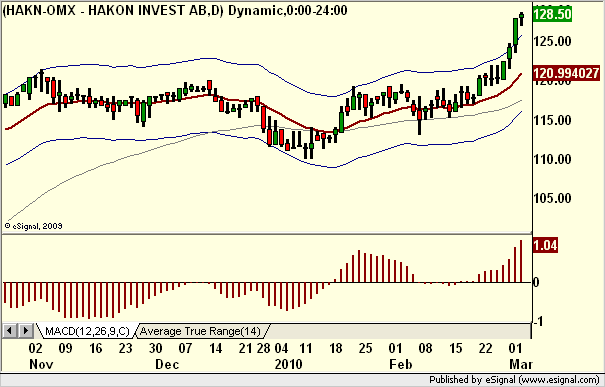Click the 115.00 price axis label

[553, 120]
